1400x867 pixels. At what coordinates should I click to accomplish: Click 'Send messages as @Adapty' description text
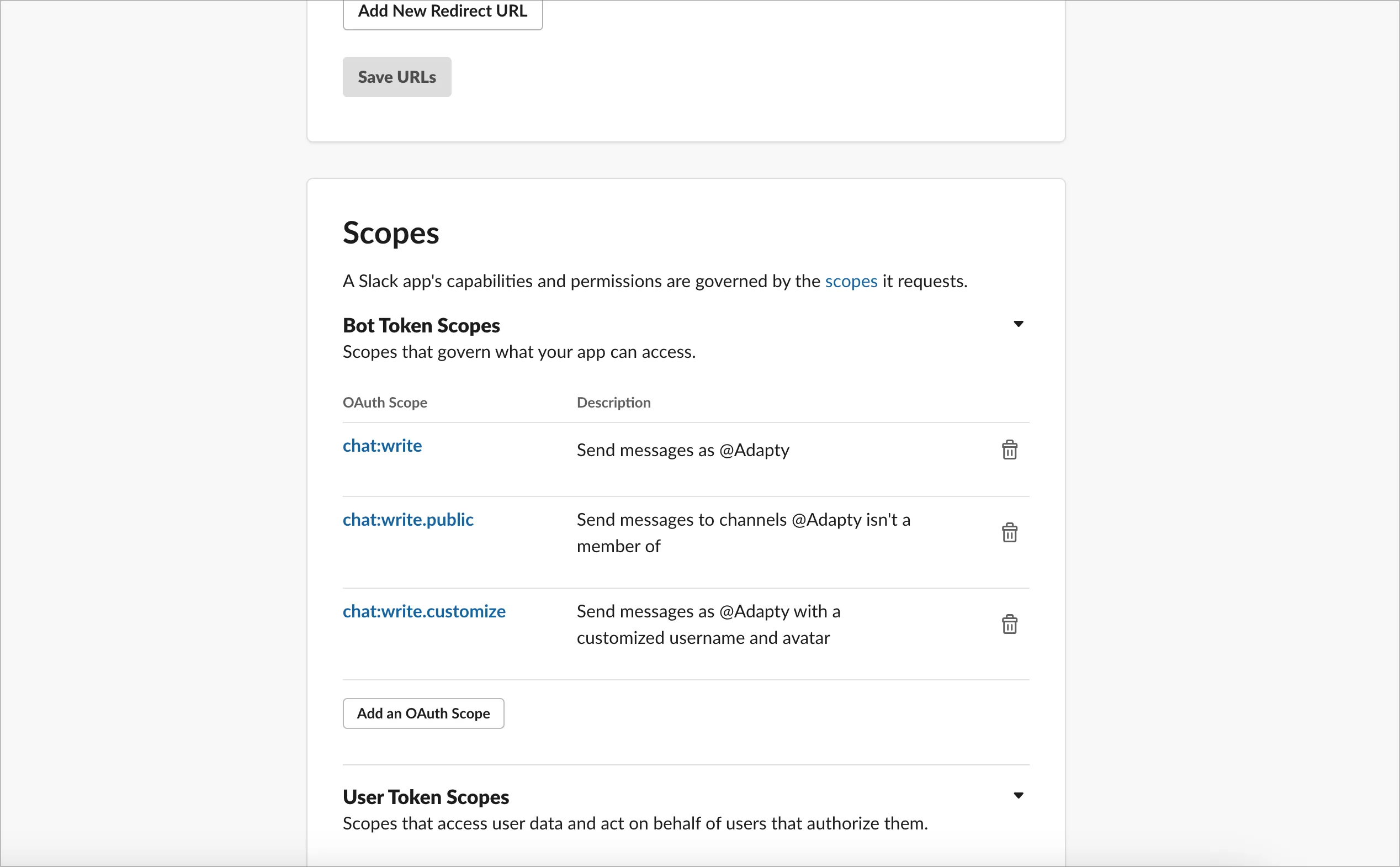tap(682, 450)
